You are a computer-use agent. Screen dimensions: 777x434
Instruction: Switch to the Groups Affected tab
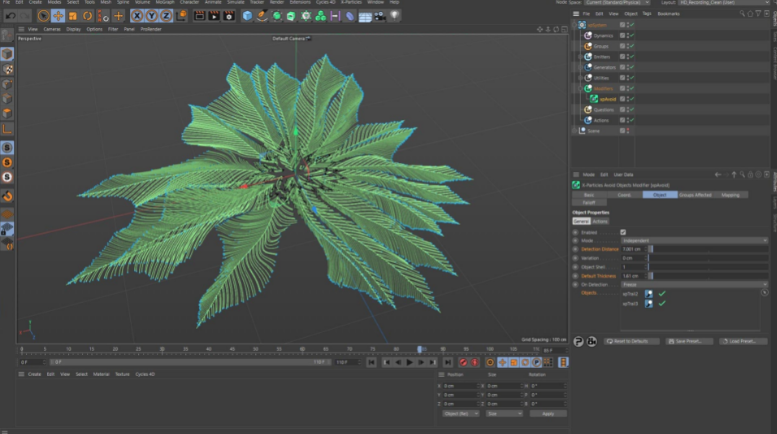(x=696, y=195)
